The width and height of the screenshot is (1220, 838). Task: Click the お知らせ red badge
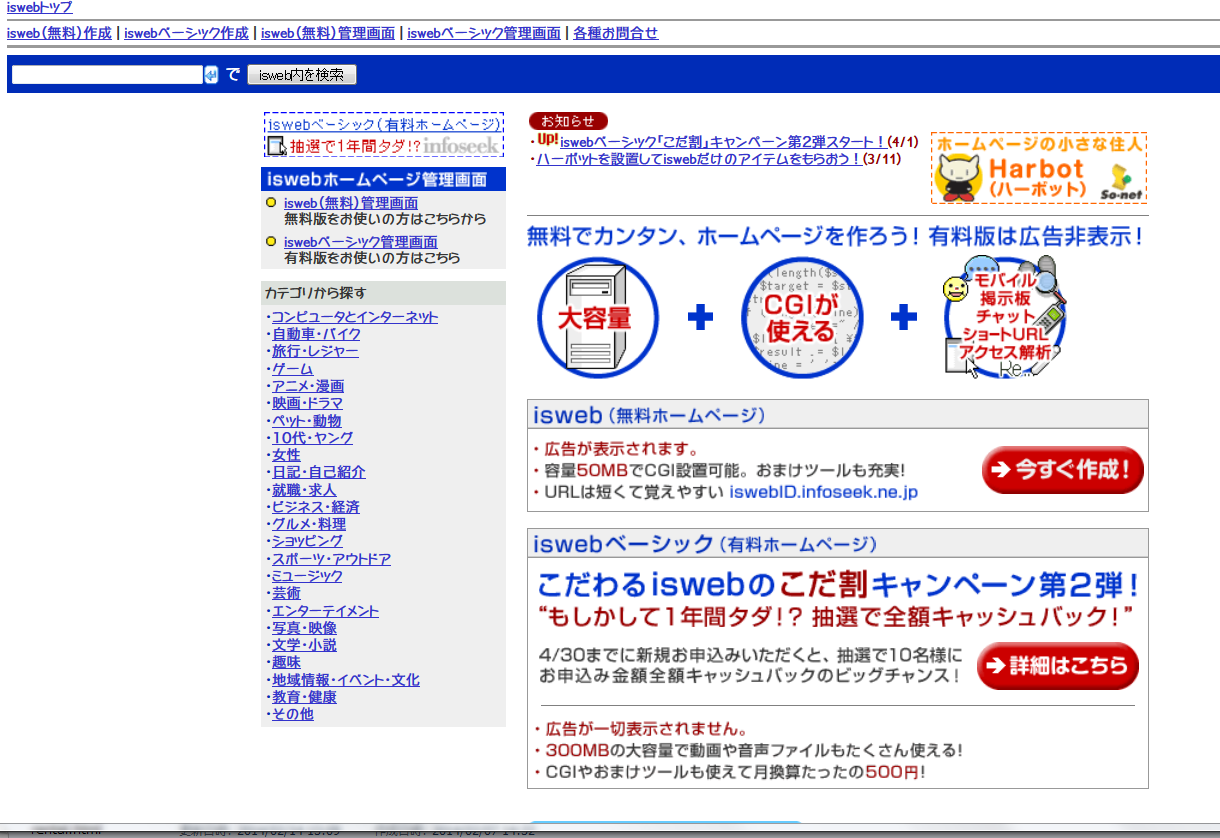[x=567, y=121]
